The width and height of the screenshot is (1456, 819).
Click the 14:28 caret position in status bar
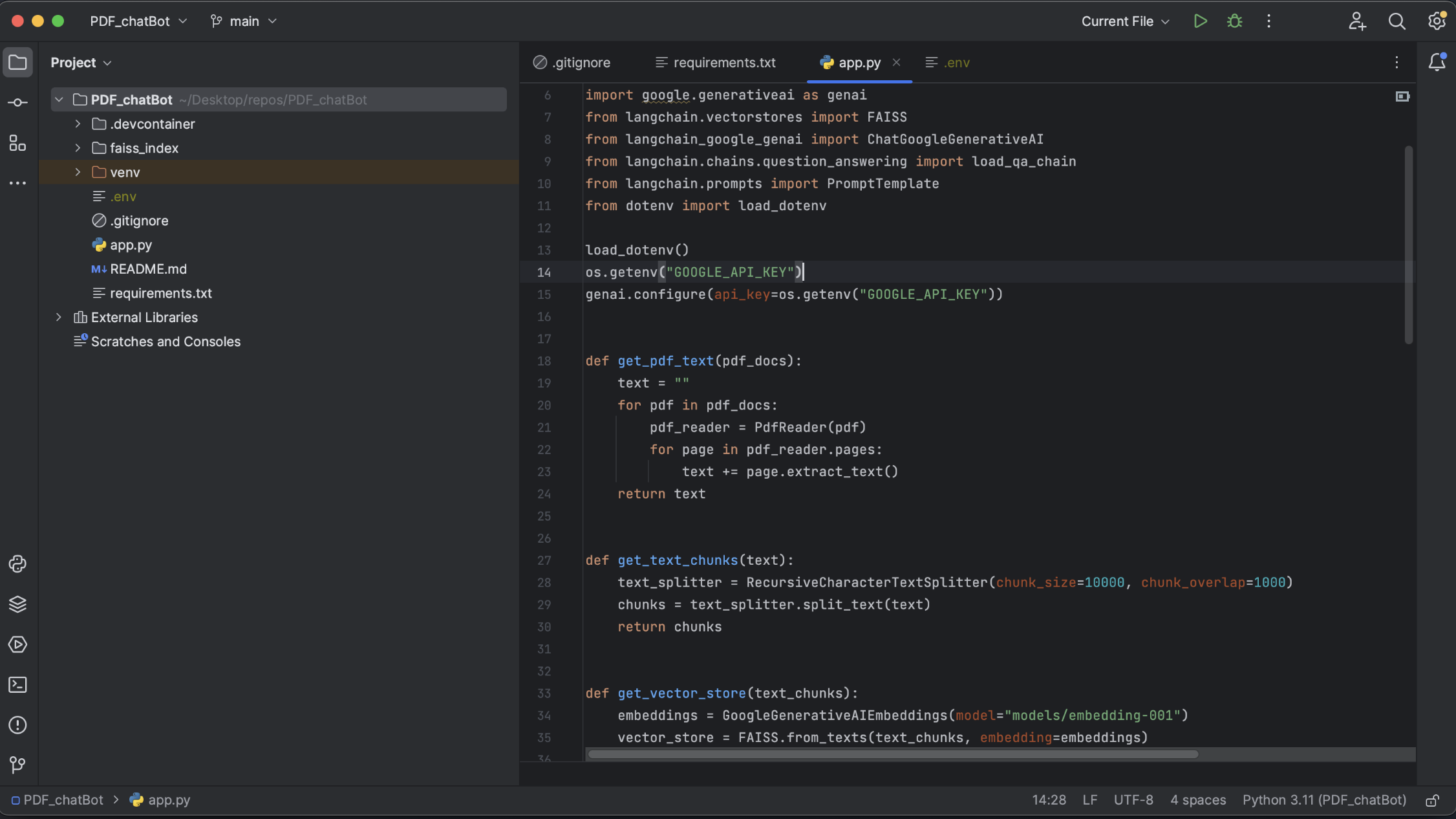point(1049,800)
